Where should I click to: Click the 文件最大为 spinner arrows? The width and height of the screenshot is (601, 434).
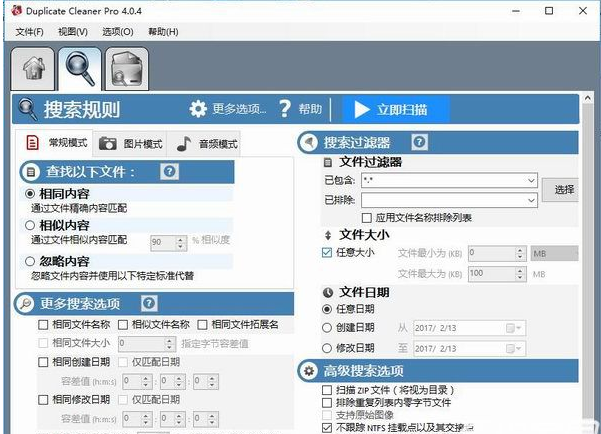click(520, 274)
